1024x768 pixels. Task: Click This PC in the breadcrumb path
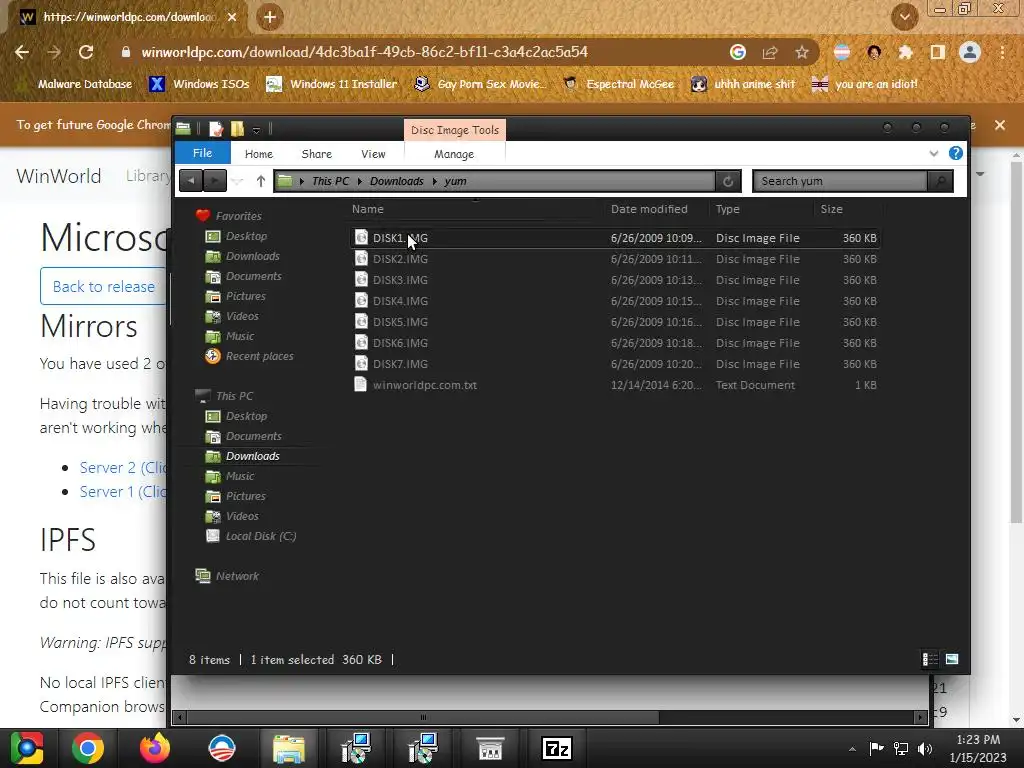pyautogui.click(x=330, y=181)
